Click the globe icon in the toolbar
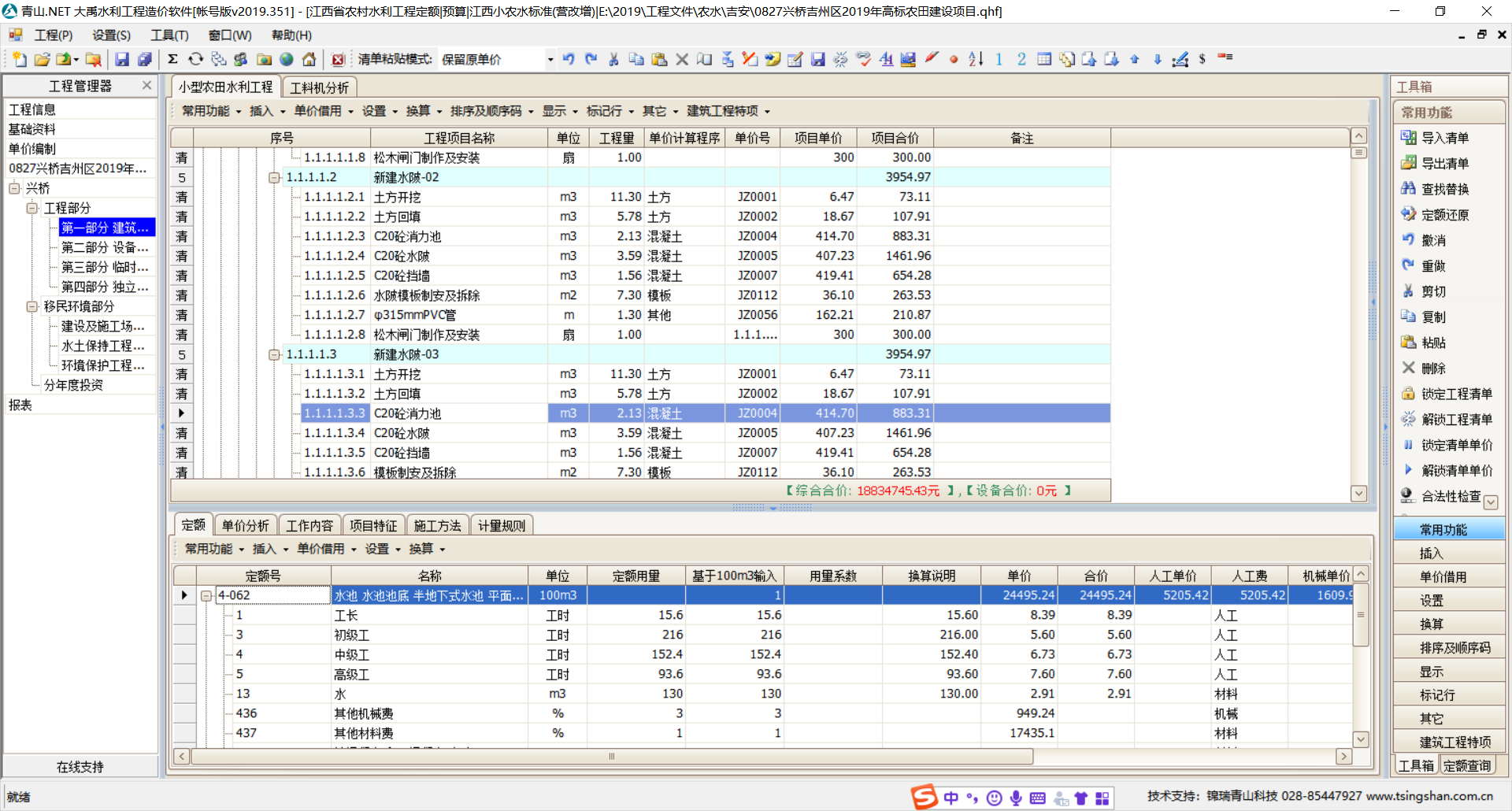1512x811 pixels. [287, 59]
